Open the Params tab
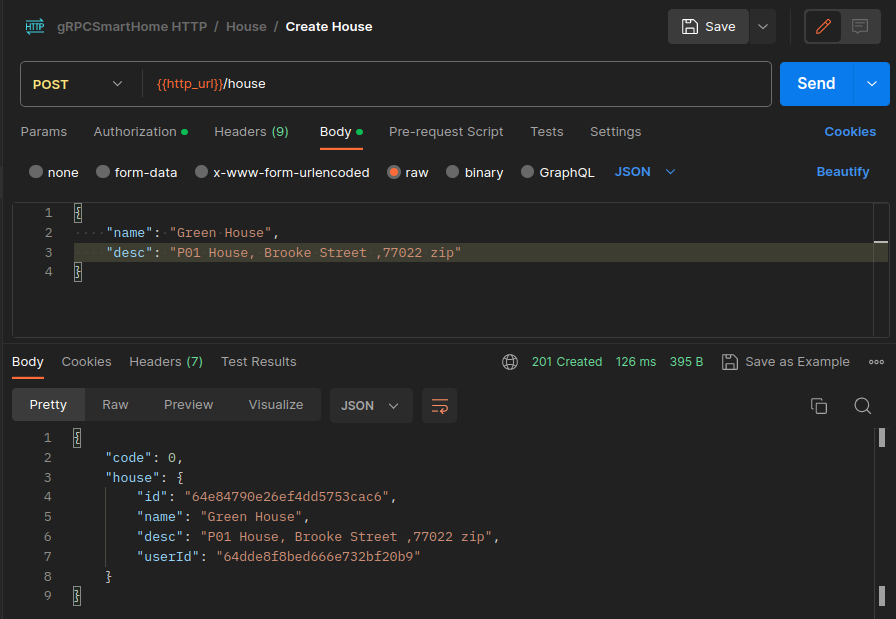The height and width of the screenshot is (619, 896). [x=43, y=132]
